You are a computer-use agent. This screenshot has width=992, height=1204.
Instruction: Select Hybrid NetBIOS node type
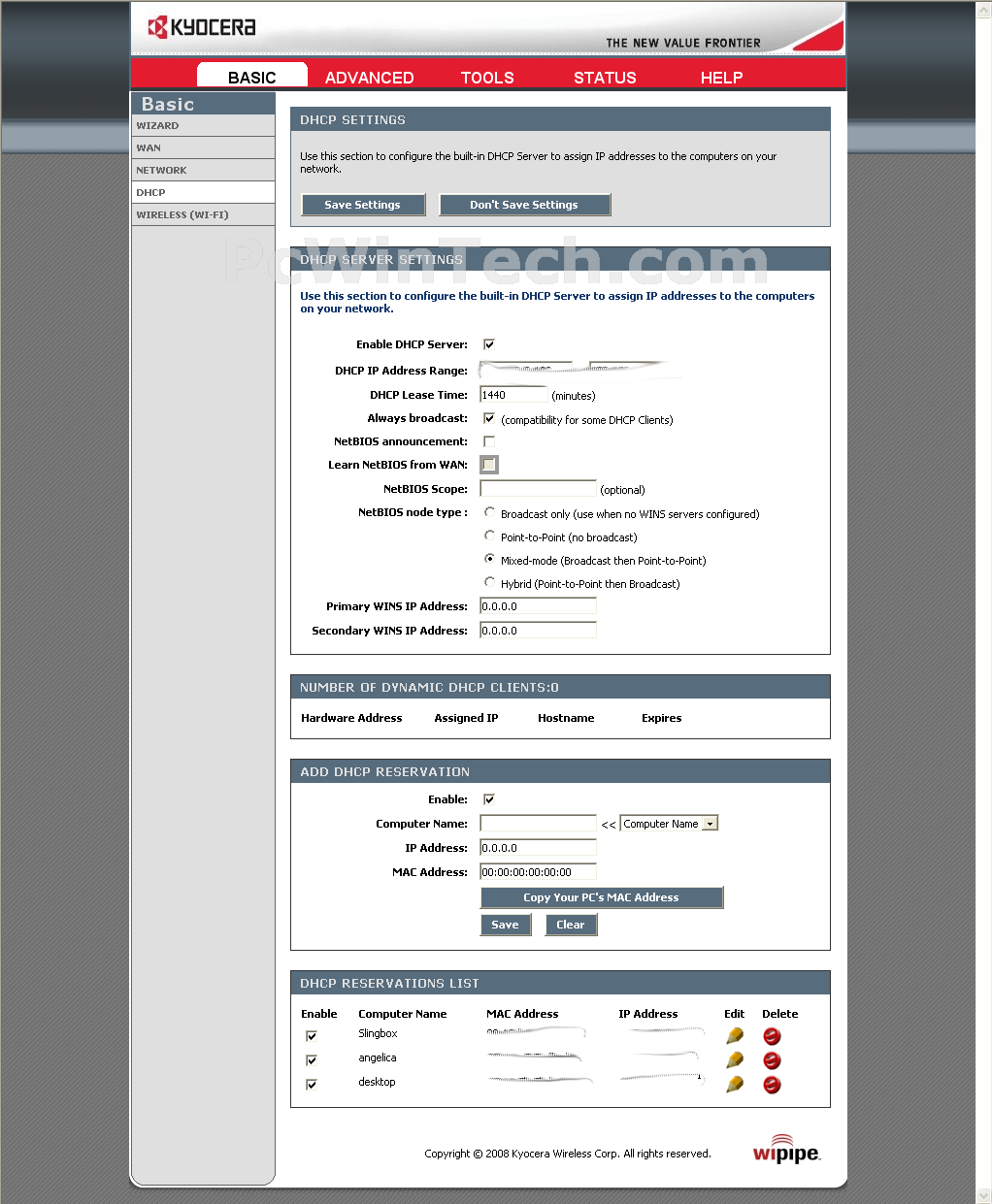pyautogui.click(x=489, y=582)
